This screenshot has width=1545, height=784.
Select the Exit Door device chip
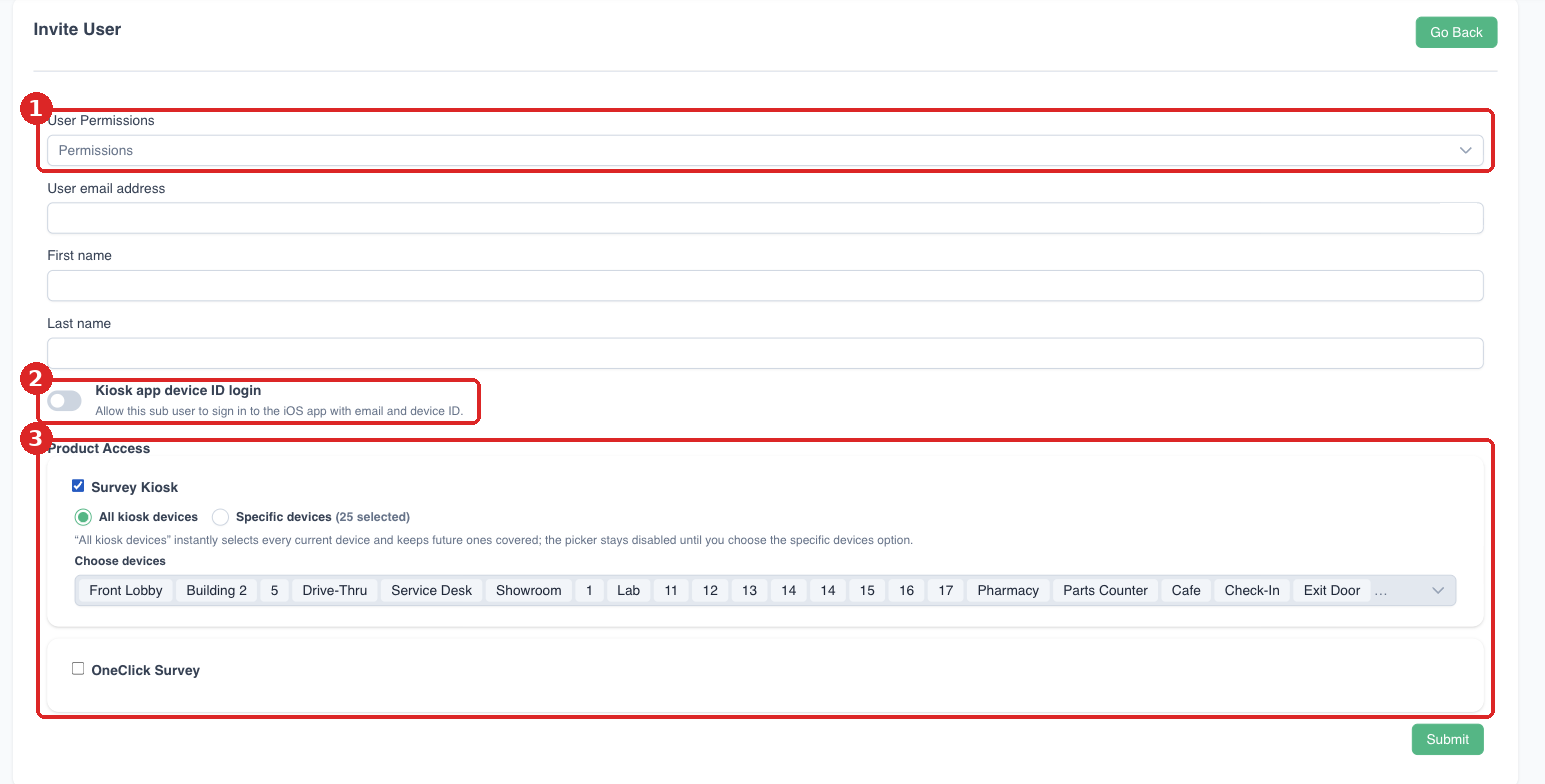point(1332,591)
